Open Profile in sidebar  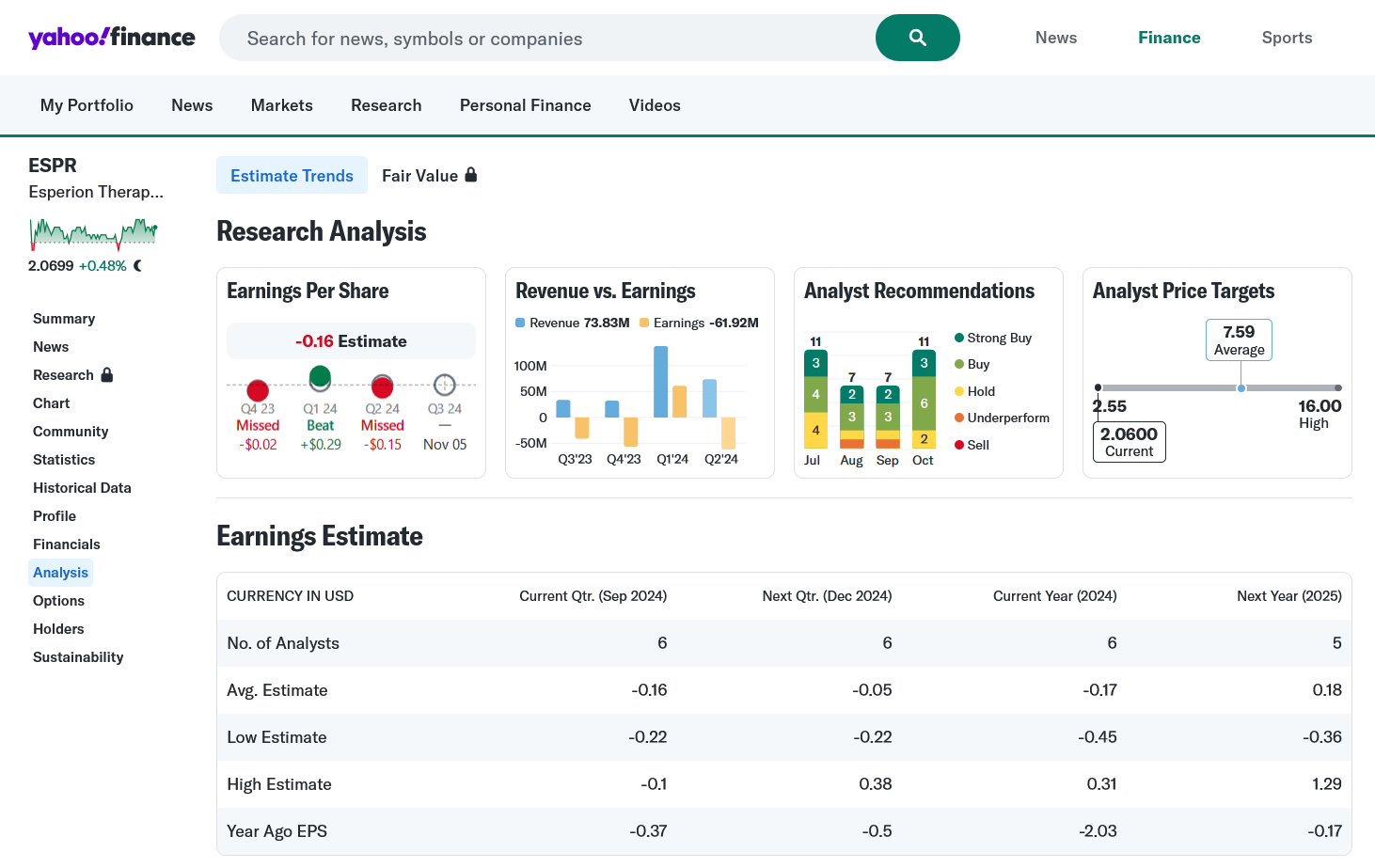(x=55, y=516)
